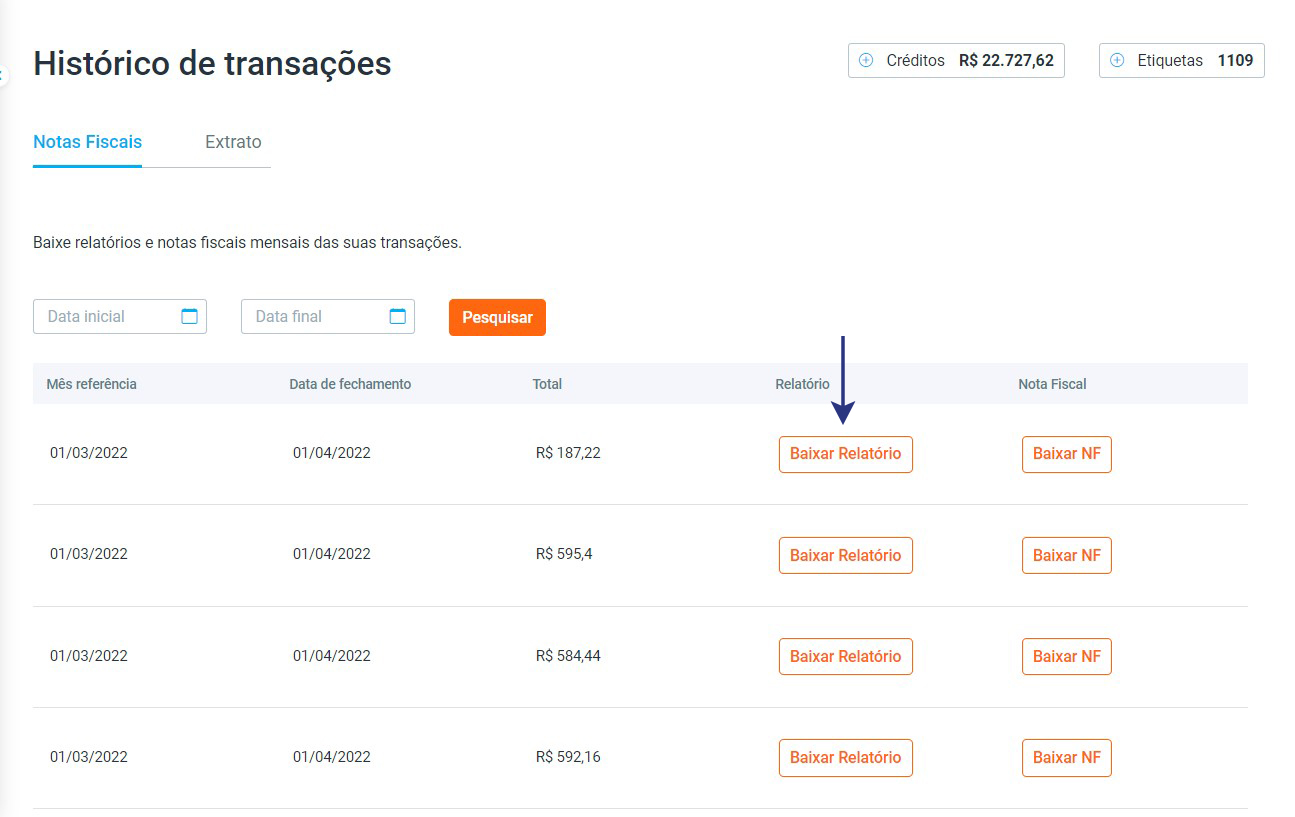
Task: Expand the collapsed sidebar arrow at left edge
Action: click(x=3, y=75)
